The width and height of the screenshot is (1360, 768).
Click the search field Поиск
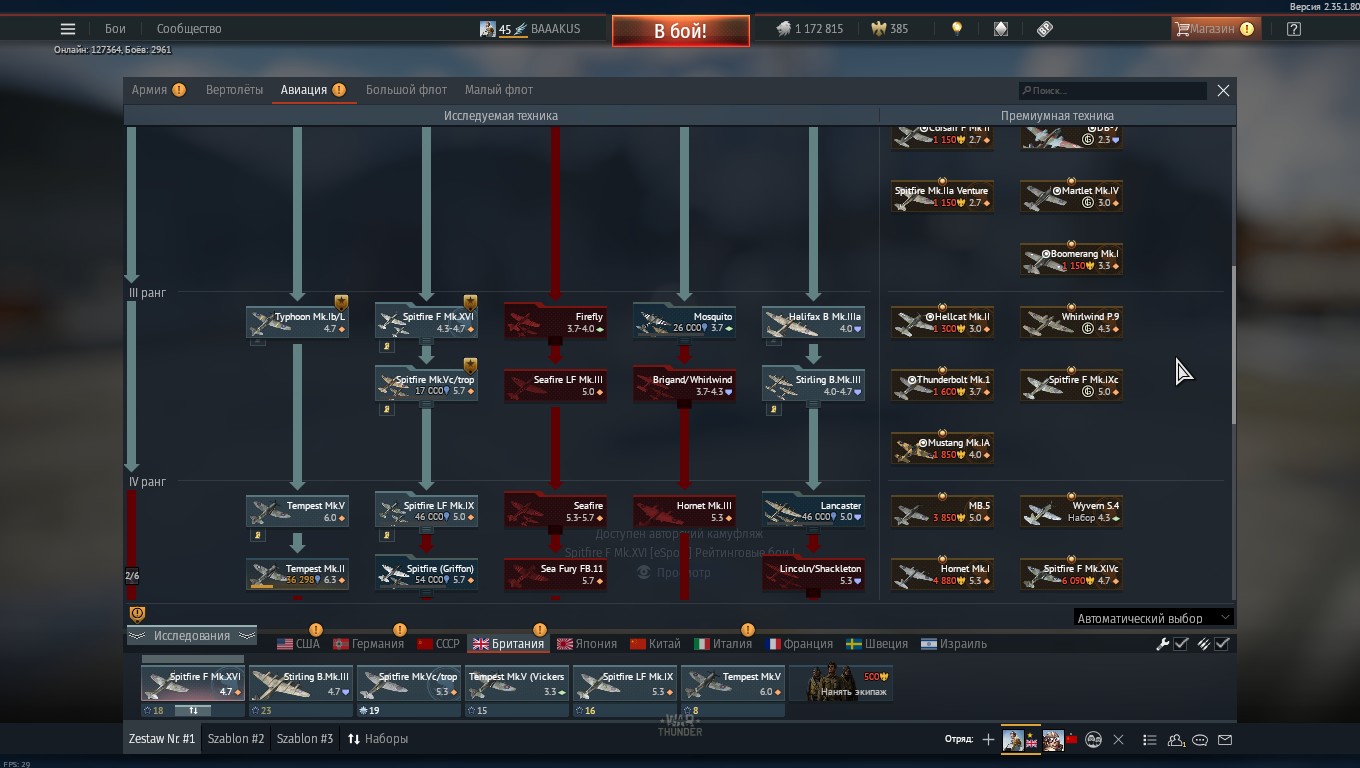pos(1112,90)
